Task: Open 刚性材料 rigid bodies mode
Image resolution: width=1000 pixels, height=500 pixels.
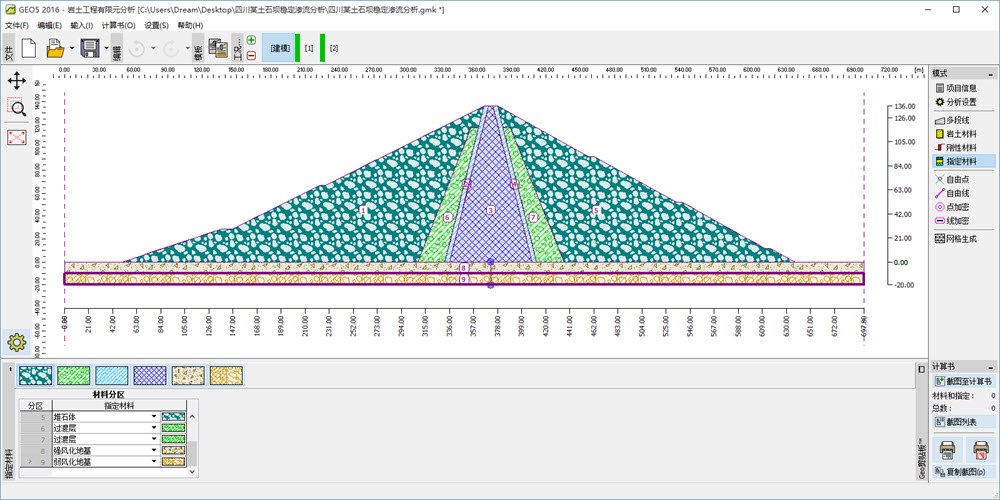Action: (x=962, y=148)
